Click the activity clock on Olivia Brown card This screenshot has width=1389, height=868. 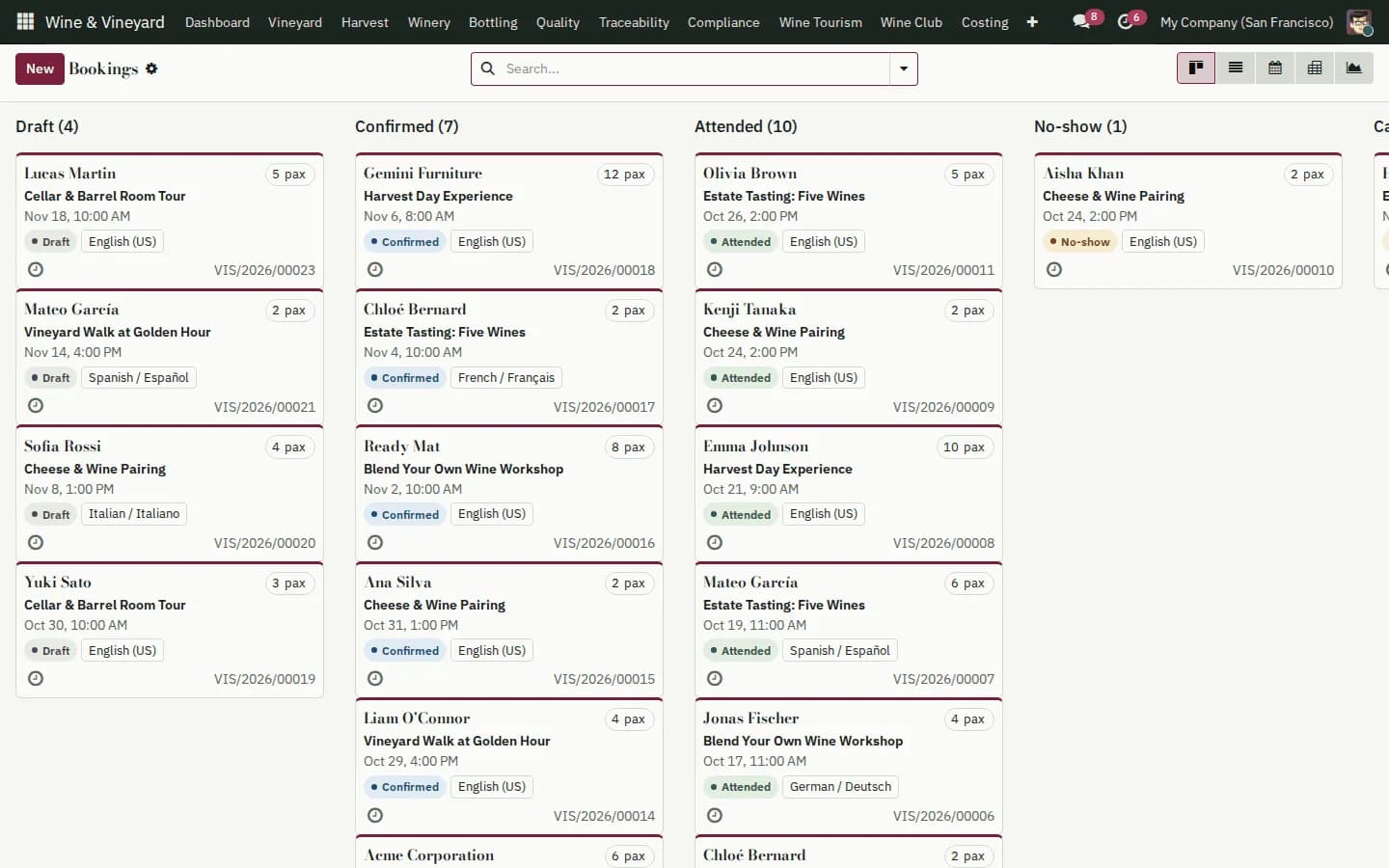pos(715,270)
